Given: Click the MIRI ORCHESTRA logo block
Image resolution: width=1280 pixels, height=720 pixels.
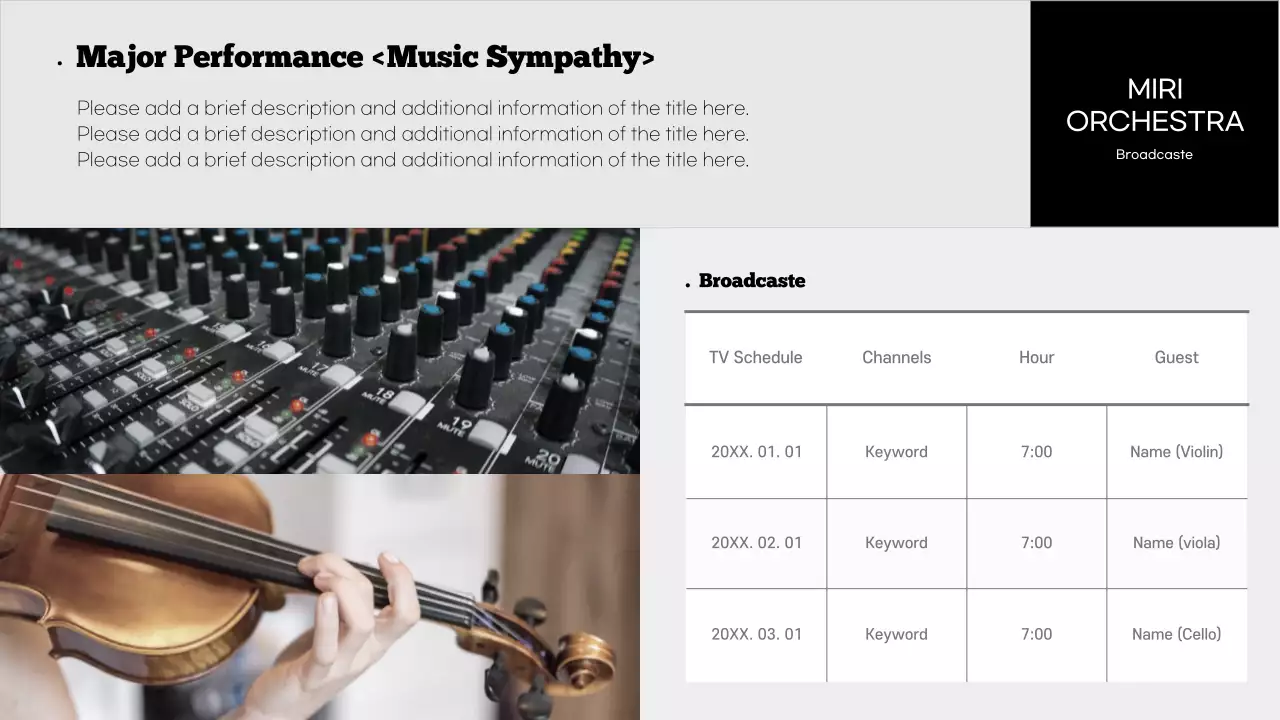Looking at the screenshot, I should [1154, 112].
